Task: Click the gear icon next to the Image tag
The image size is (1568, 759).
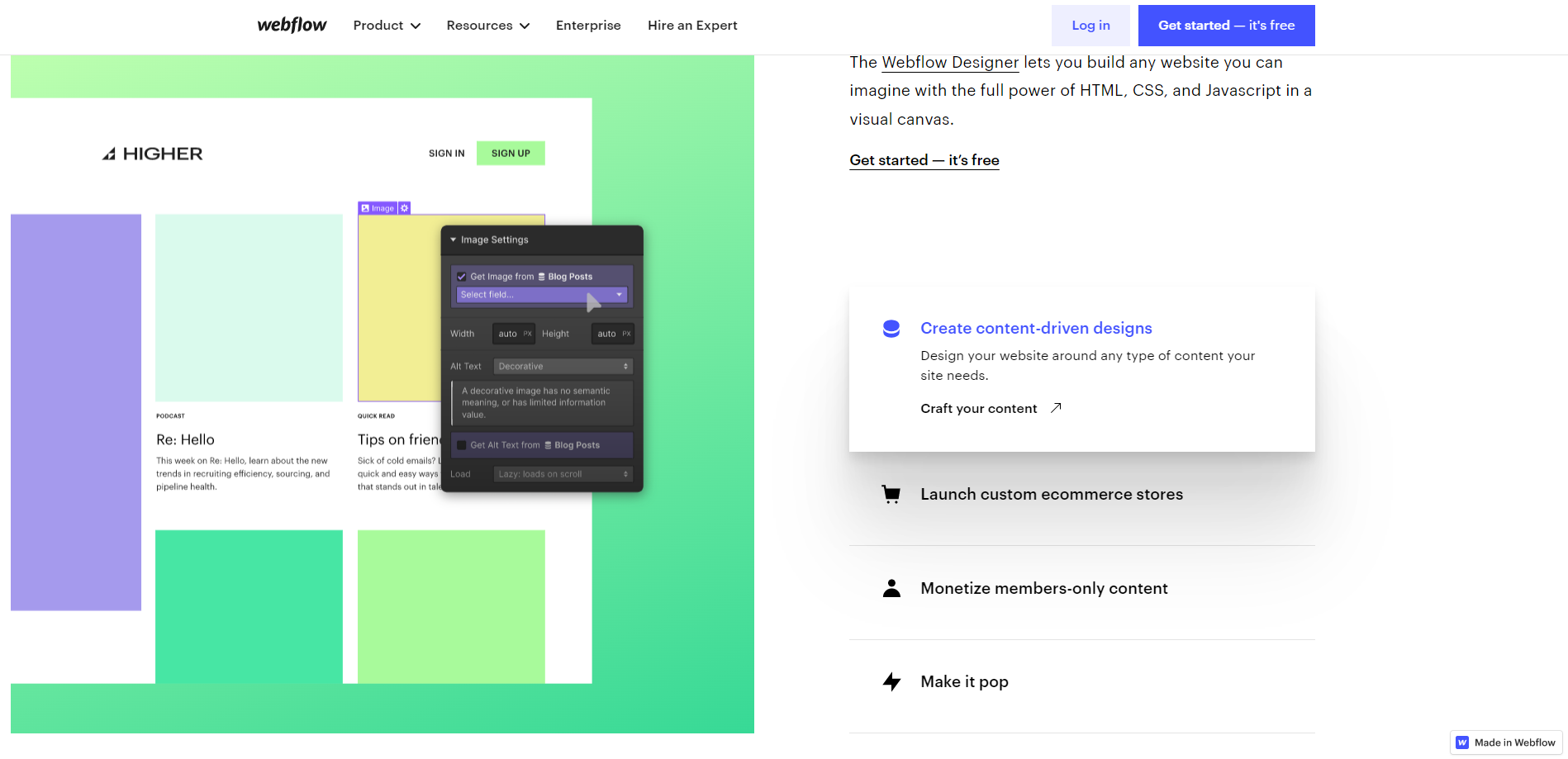Action: pyautogui.click(x=405, y=208)
